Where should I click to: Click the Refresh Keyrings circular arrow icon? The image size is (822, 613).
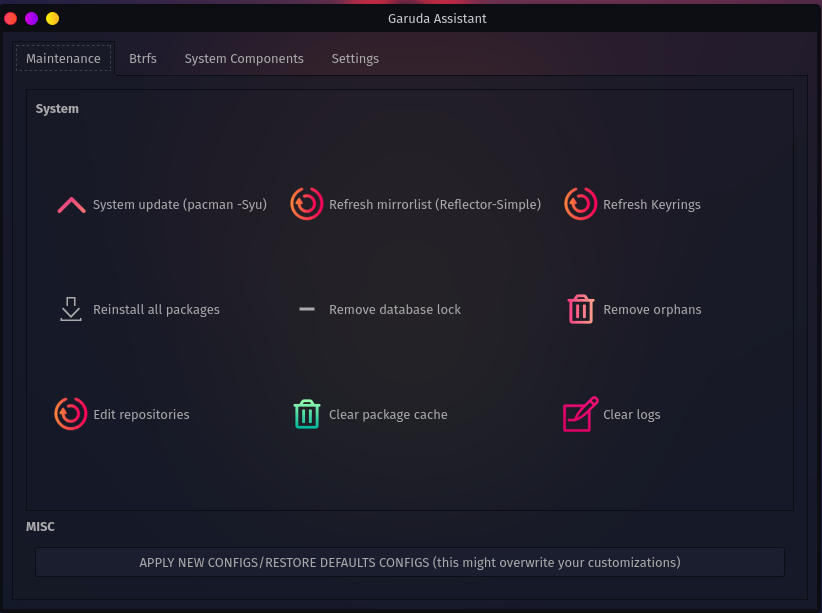580,204
